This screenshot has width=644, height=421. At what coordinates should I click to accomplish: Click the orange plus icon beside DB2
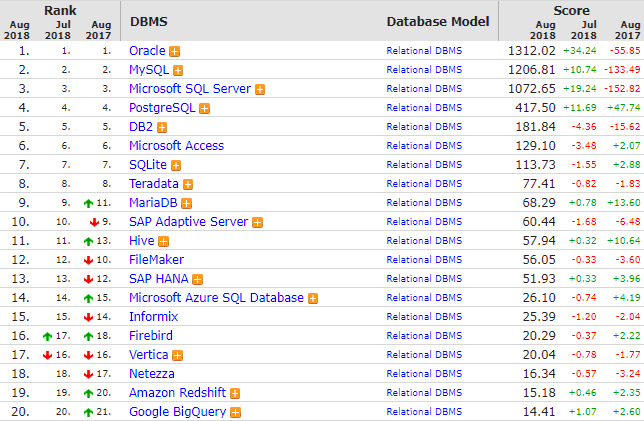point(162,128)
